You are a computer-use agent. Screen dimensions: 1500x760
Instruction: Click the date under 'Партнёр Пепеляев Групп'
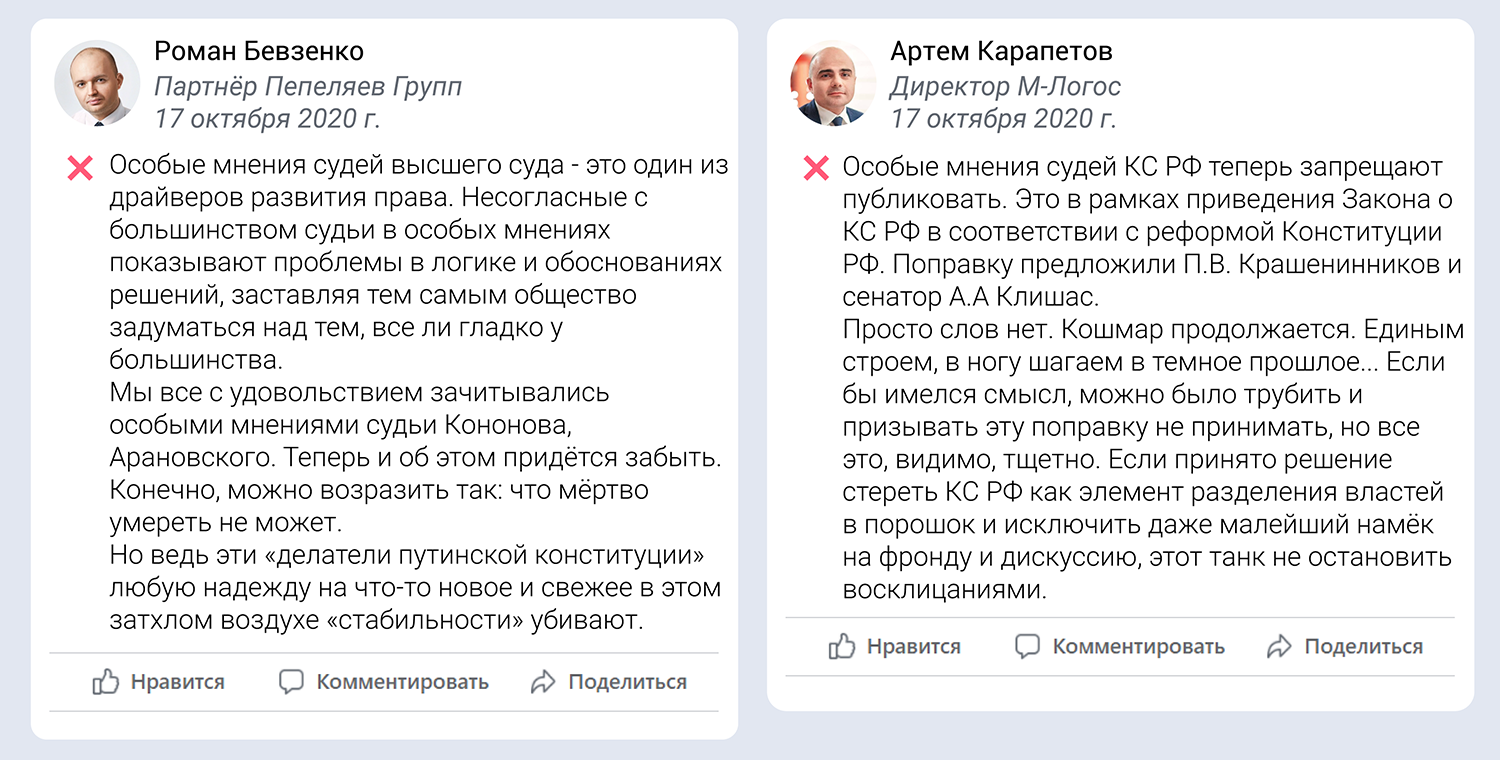point(267,119)
